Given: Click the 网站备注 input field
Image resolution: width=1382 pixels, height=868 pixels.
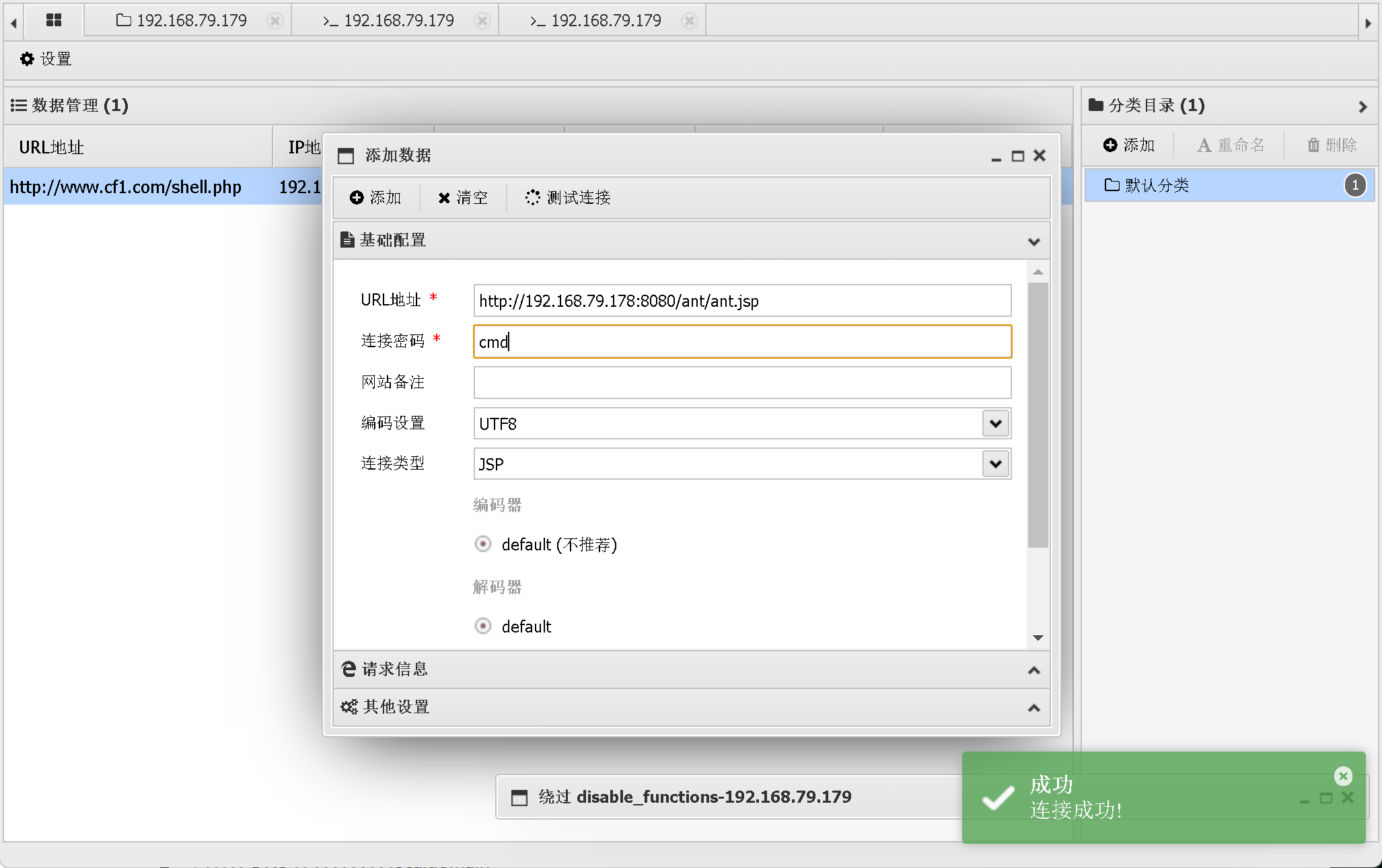Looking at the screenshot, I should pyautogui.click(x=741, y=382).
